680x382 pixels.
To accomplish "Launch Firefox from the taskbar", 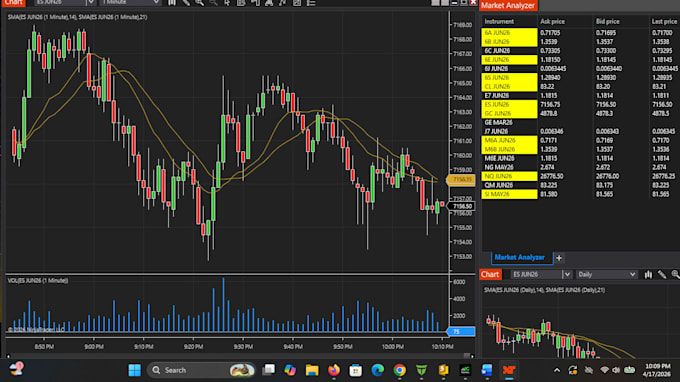I will 333,370.
